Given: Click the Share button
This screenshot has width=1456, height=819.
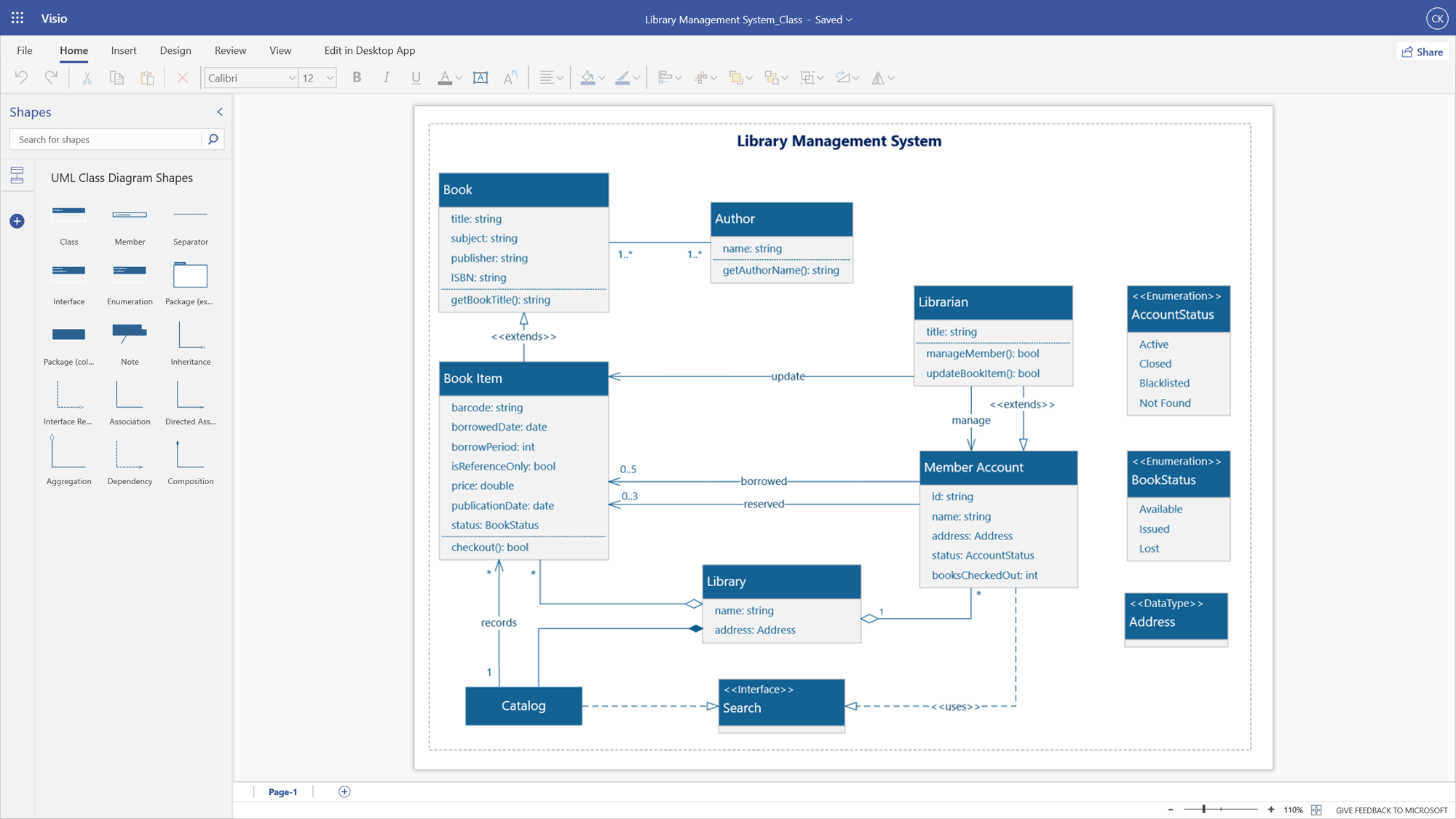Looking at the screenshot, I should click(x=1421, y=52).
